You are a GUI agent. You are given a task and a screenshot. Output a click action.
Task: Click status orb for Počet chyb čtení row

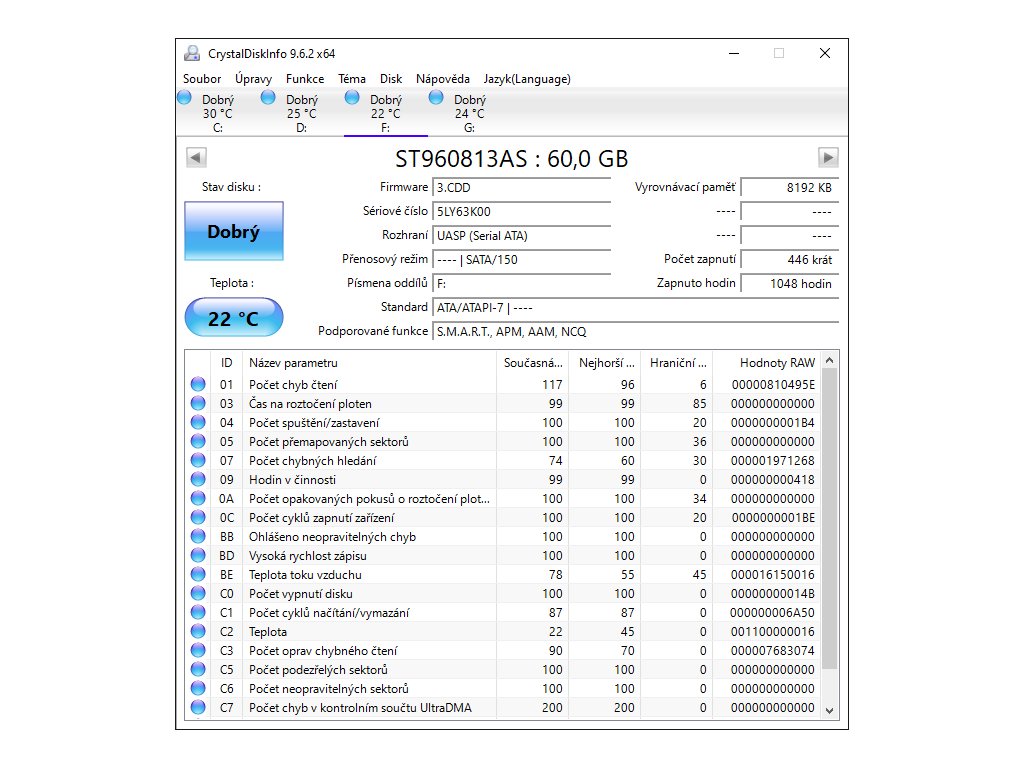coord(197,385)
